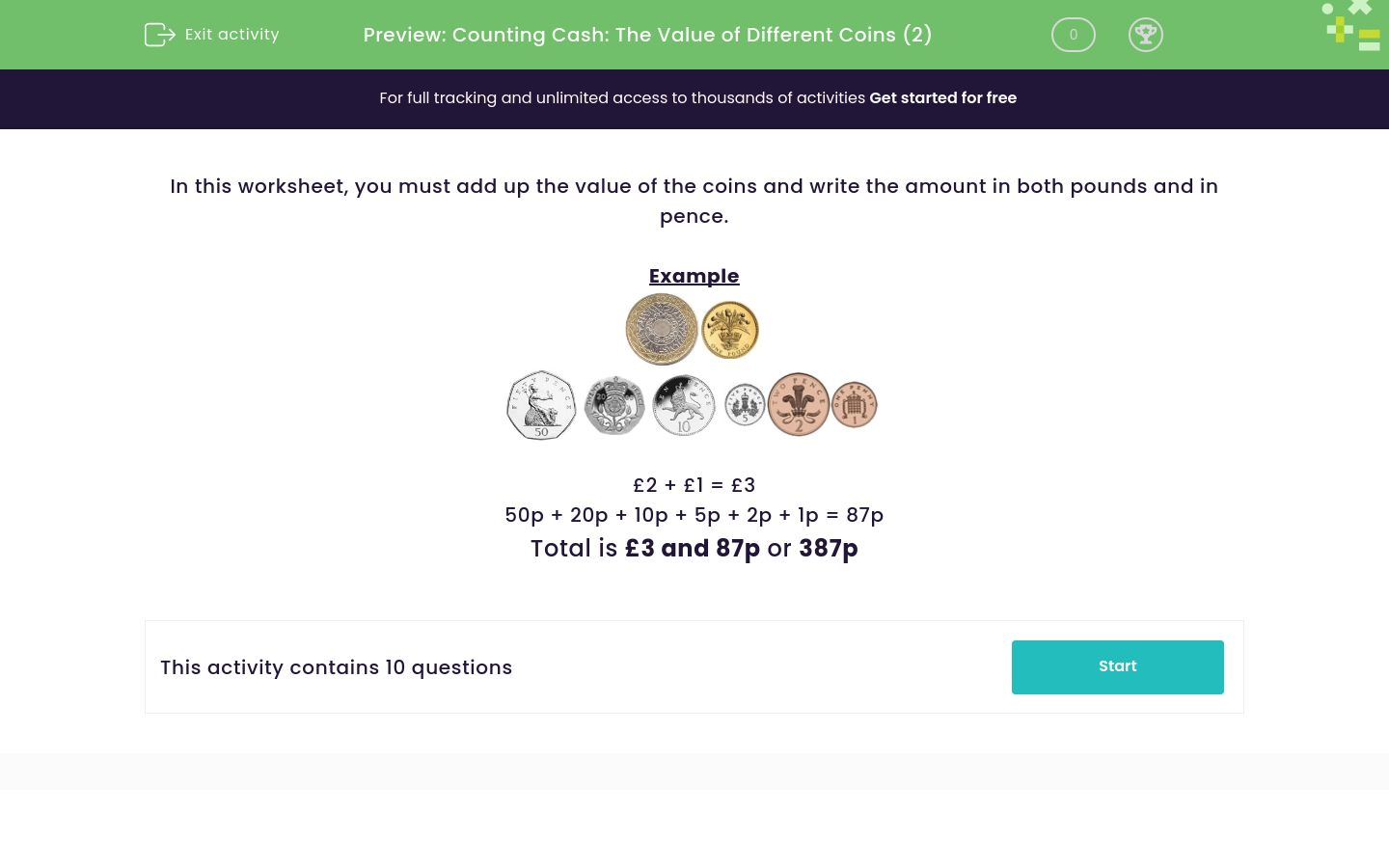Click the EdPlace logo in the corner
The width and height of the screenshot is (1389, 868).
(1350, 26)
